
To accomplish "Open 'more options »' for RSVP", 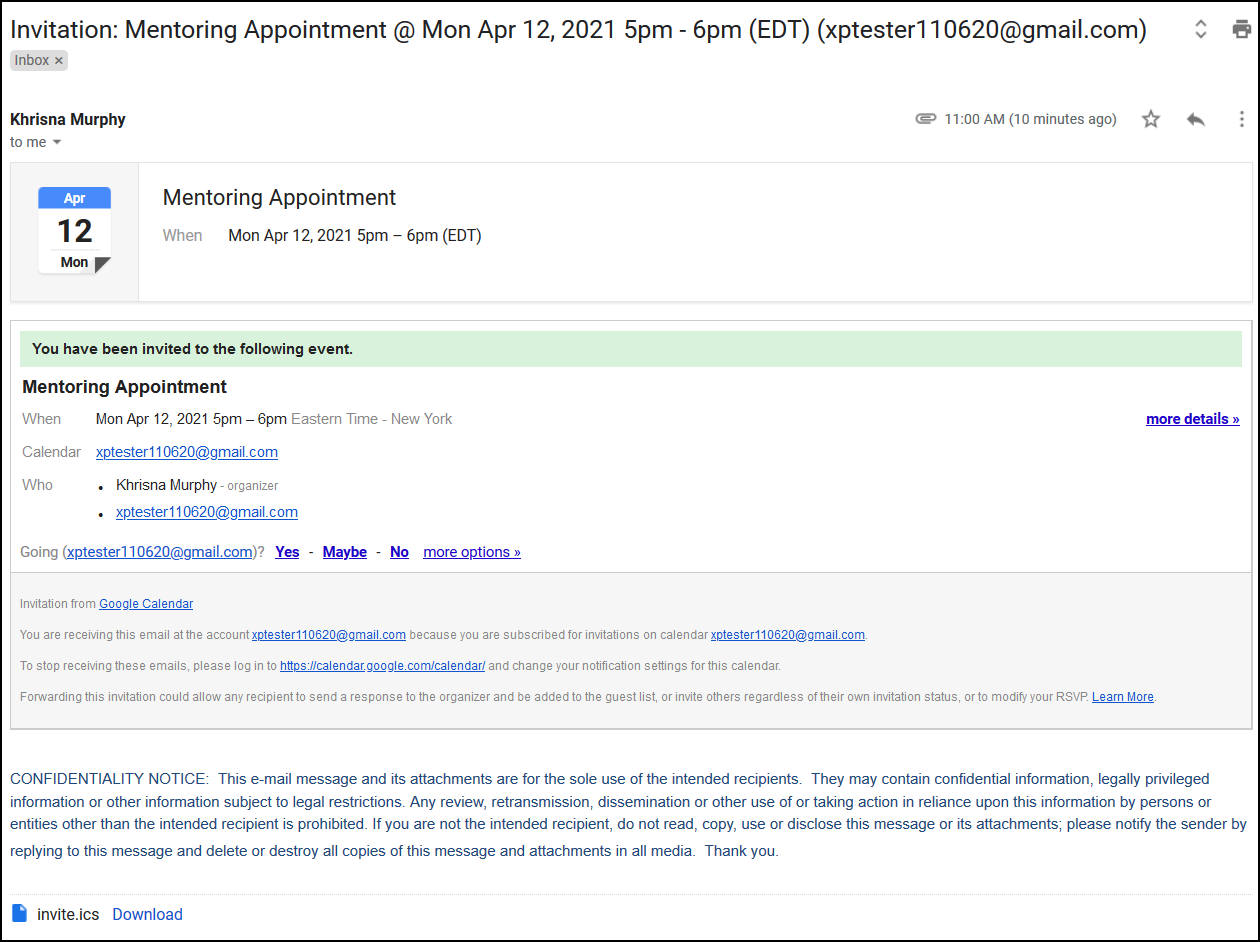I will click(472, 552).
